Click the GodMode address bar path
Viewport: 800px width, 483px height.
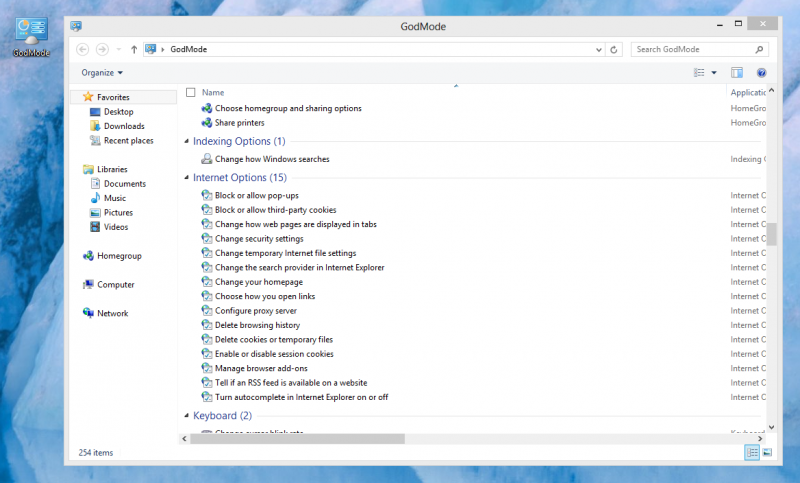pyautogui.click(x=189, y=49)
